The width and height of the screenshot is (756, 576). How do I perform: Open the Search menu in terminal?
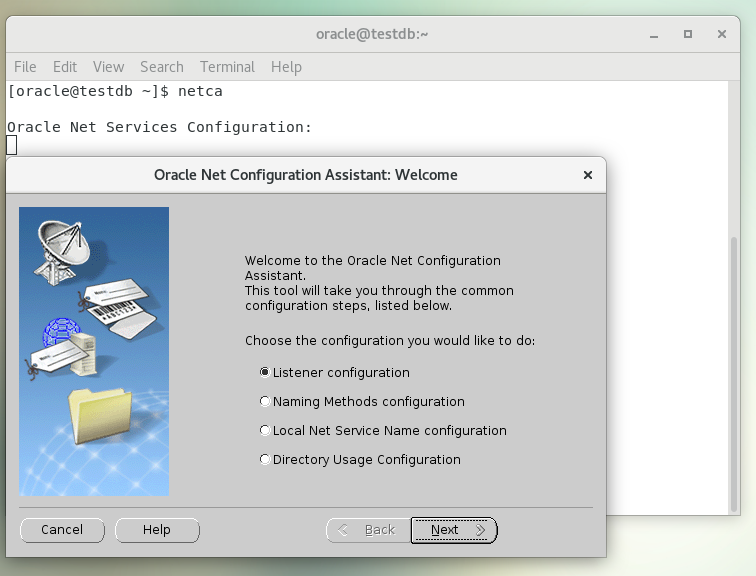pyautogui.click(x=161, y=67)
